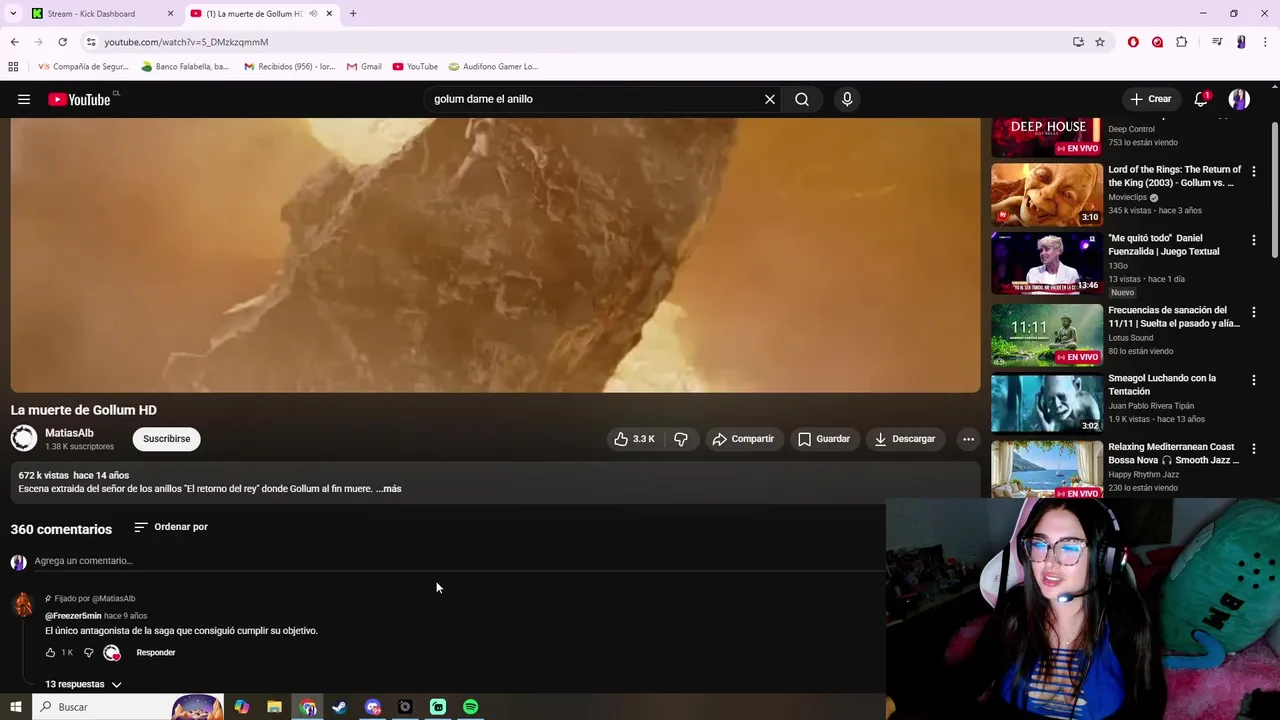
Task: Open the Recibidos (956) bookmark
Action: (289, 67)
